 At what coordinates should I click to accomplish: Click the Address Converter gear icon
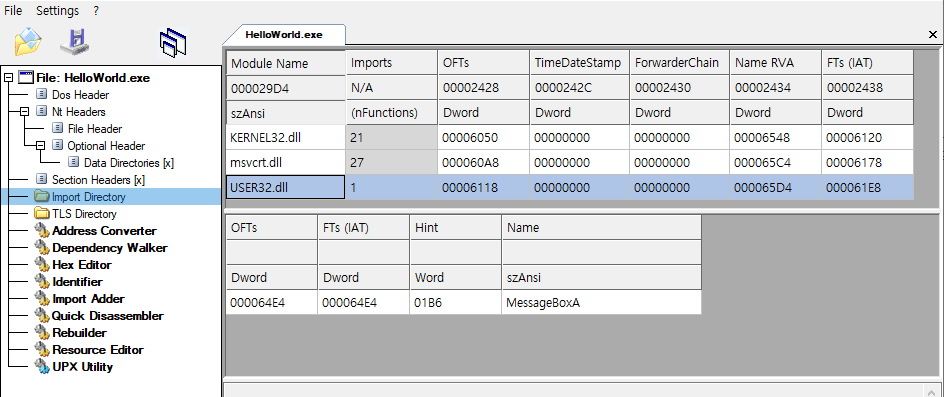click(x=42, y=231)
